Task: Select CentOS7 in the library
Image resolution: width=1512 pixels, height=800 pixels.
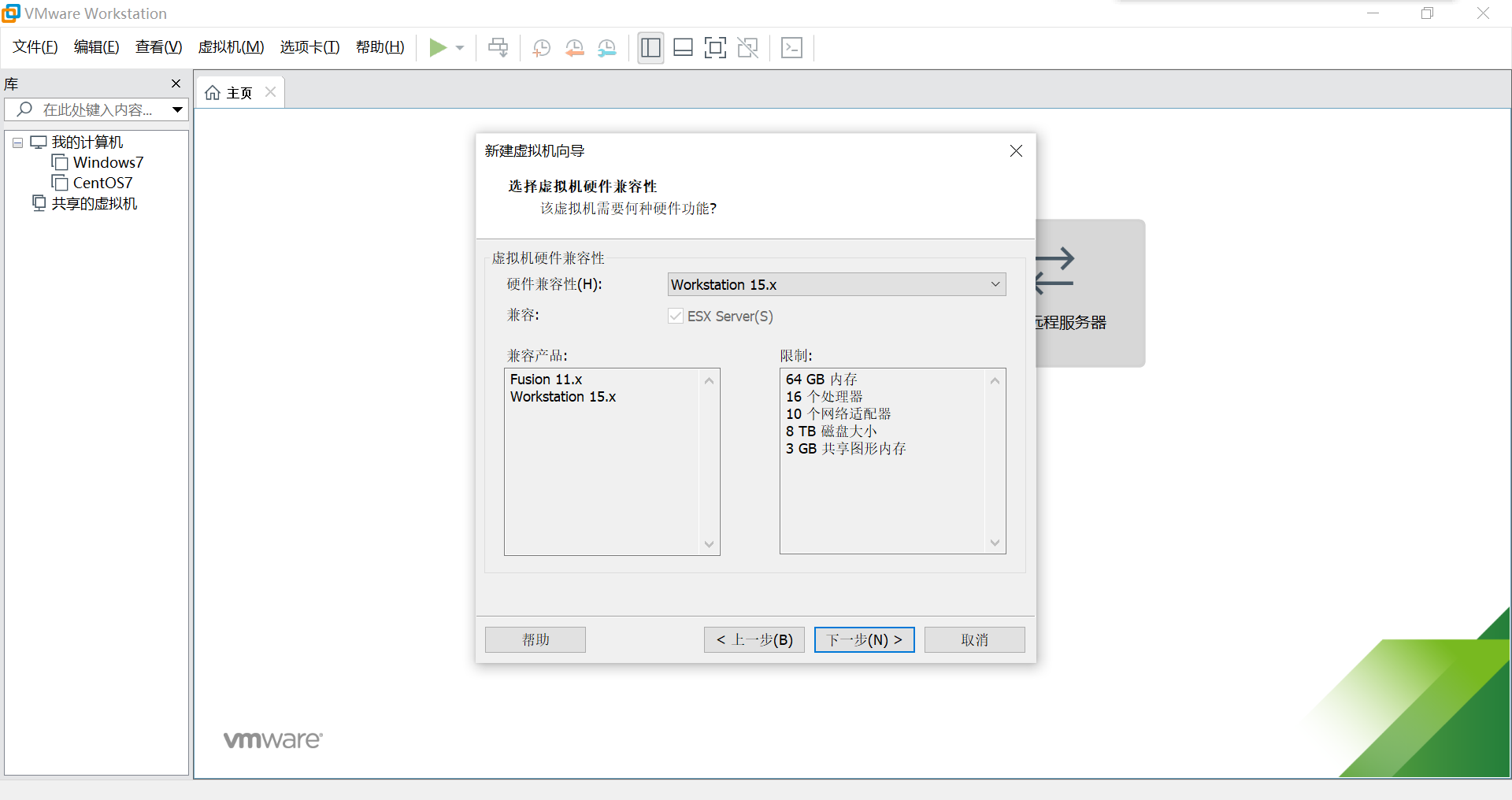Action: pos(102,182)
